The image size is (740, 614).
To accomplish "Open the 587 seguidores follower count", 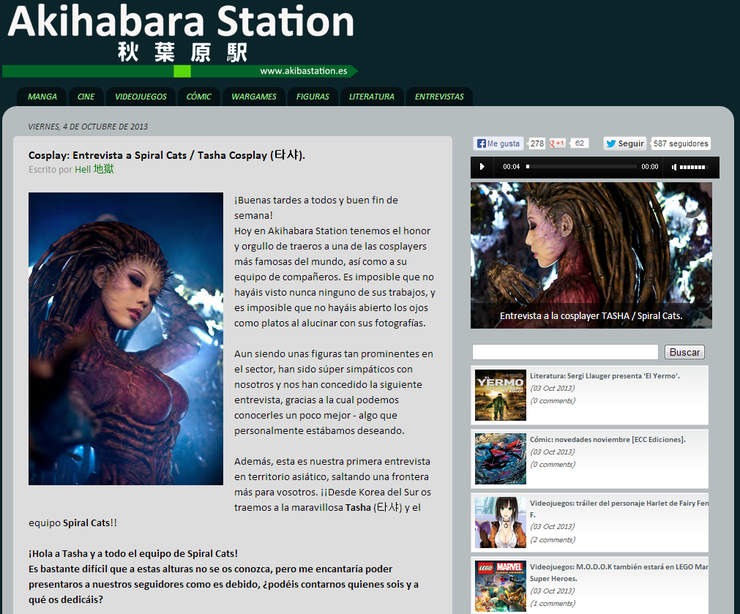I will (x=681, y=143).
